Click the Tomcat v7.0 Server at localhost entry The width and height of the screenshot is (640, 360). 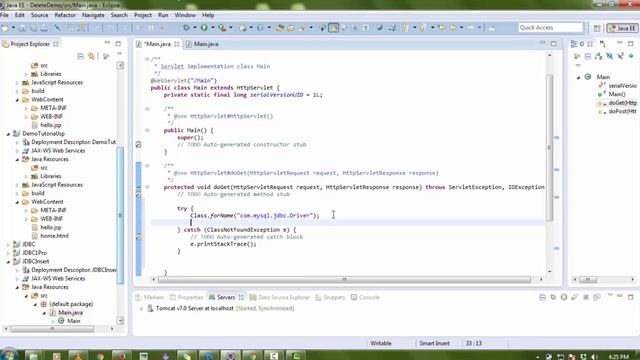[220, 308]
